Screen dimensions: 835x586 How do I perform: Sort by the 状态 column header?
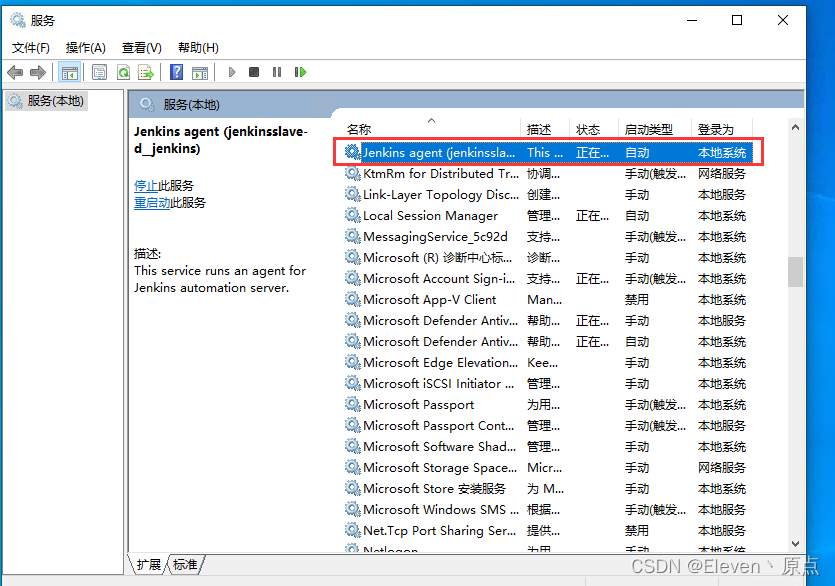click(x=594, y=129)
